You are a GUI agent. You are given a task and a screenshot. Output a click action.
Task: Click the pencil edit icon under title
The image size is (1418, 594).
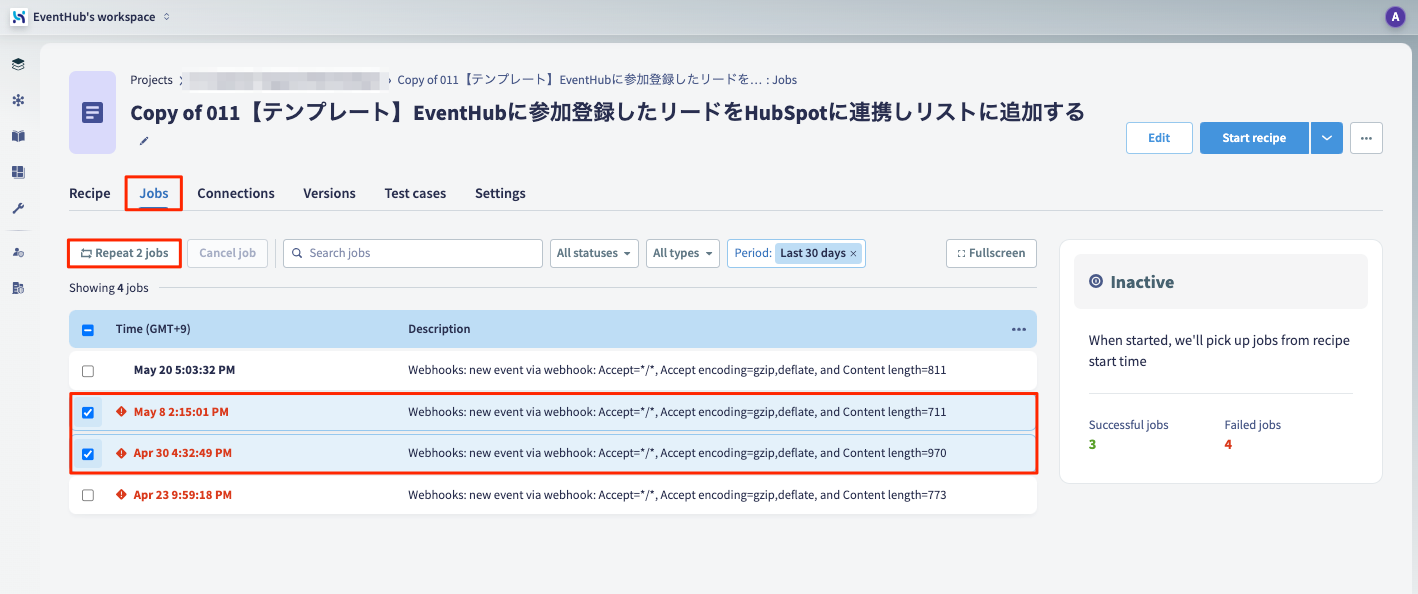pyautogui.click(x=143, y=141)
